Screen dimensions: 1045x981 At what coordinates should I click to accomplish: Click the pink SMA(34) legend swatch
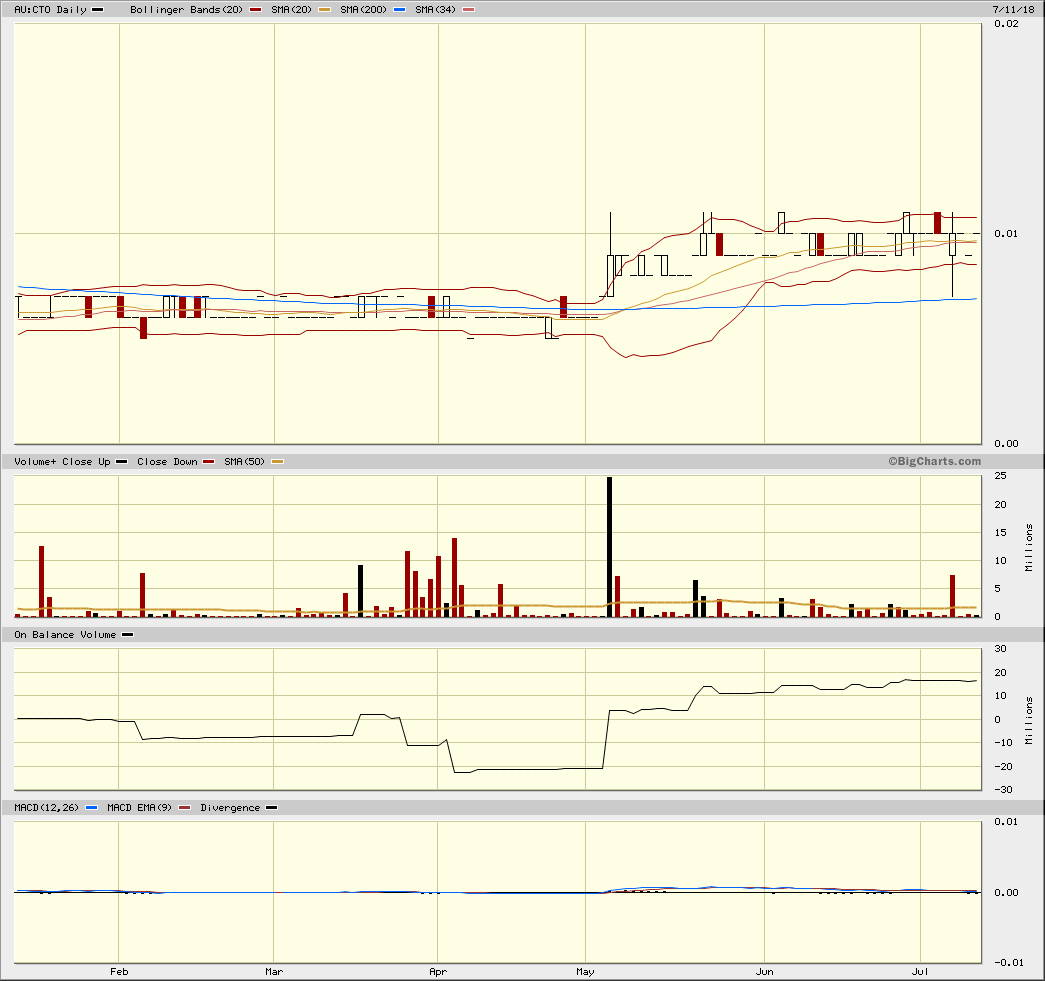pos(469,10)
